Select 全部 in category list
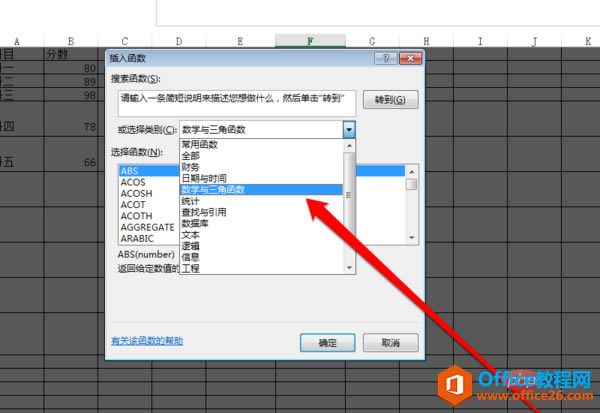This screenshot has height=413, width=600. [x=261, y=156]
